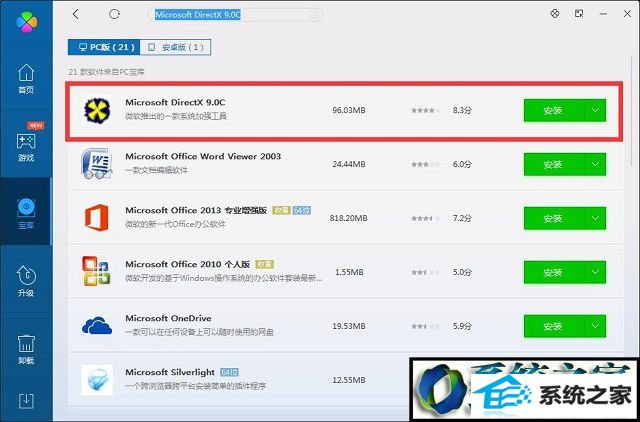
Task: Open the Microsoft OneDrive title
Action: (x=168, y=318)
